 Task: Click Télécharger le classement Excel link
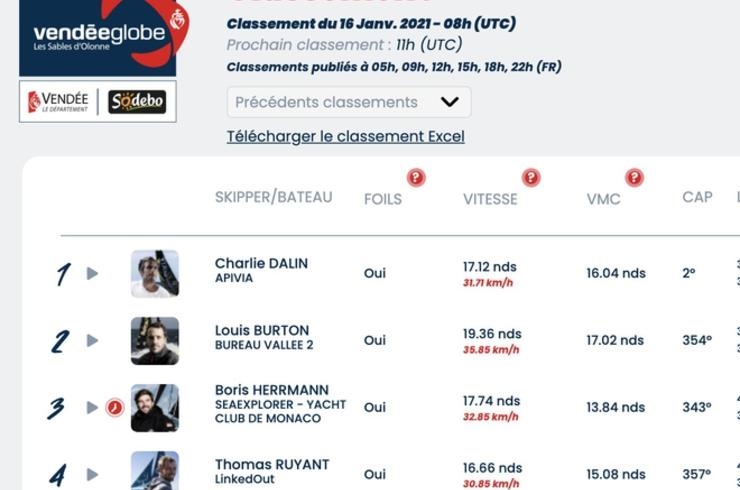(x=345, y=136)
